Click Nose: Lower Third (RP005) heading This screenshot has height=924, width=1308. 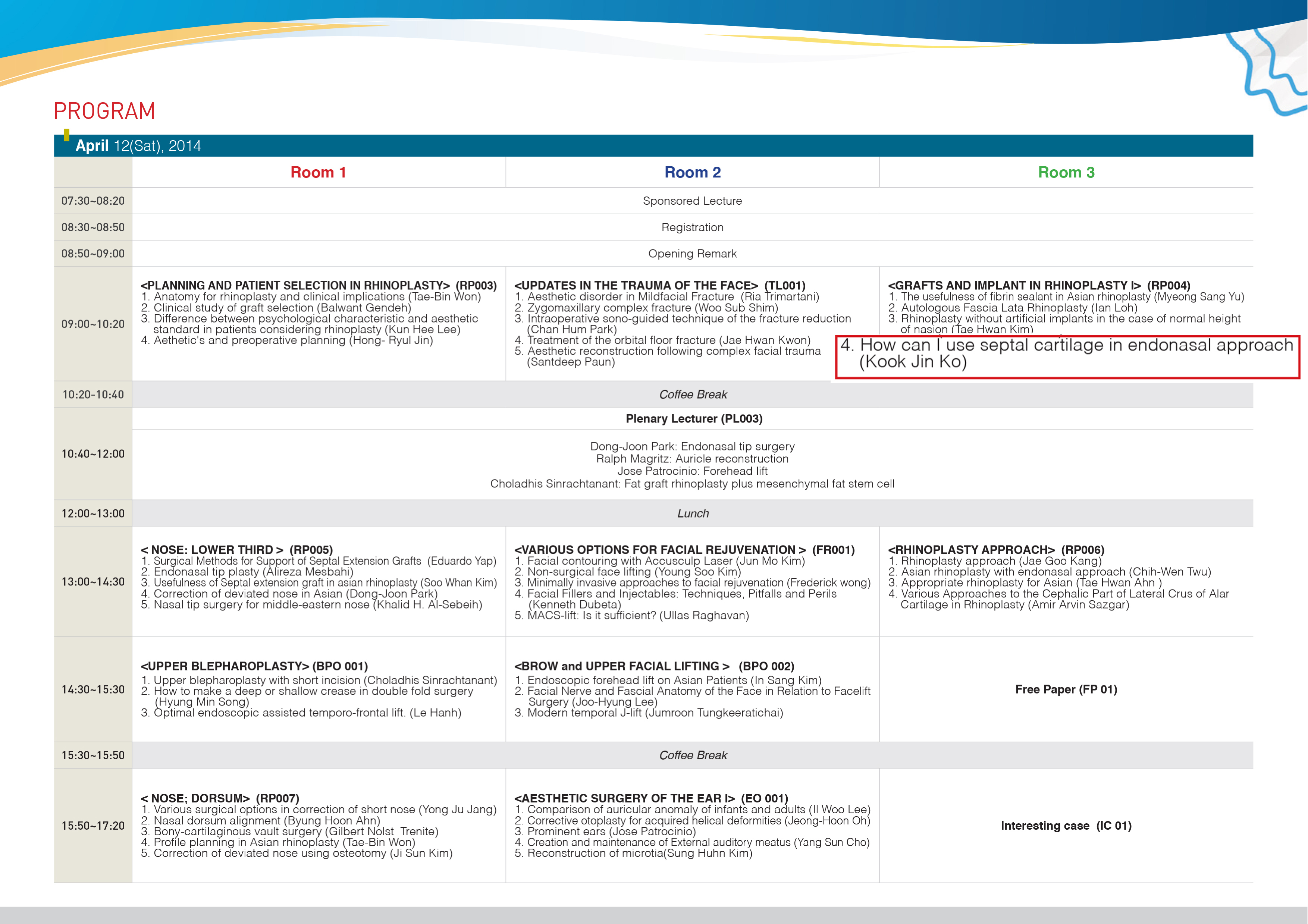pos(236,550)
